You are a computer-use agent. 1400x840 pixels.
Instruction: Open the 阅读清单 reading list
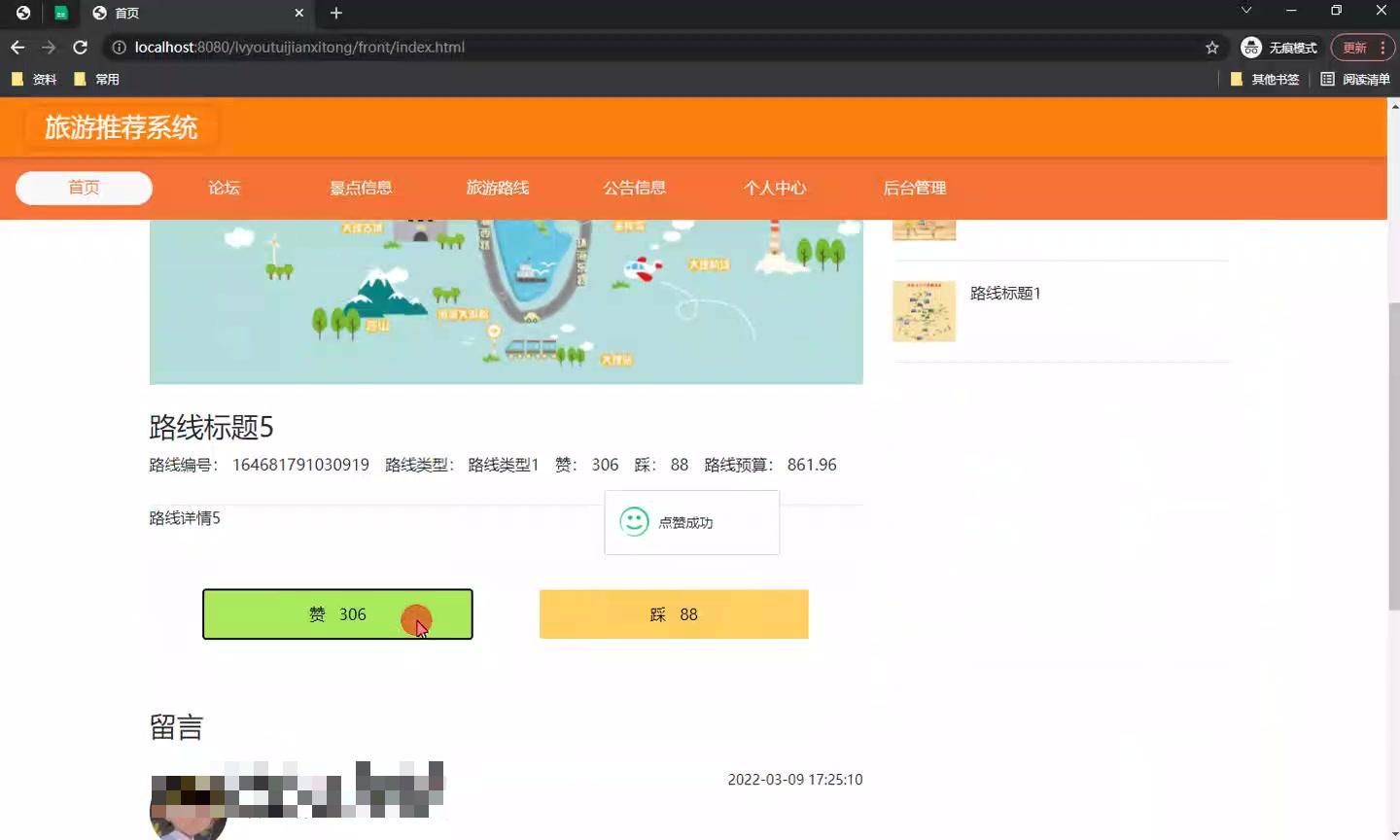coord(1355,79)
